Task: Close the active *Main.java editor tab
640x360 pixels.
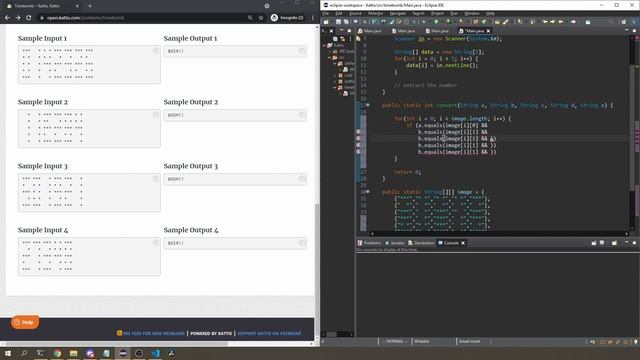Action: pos(488,31)
